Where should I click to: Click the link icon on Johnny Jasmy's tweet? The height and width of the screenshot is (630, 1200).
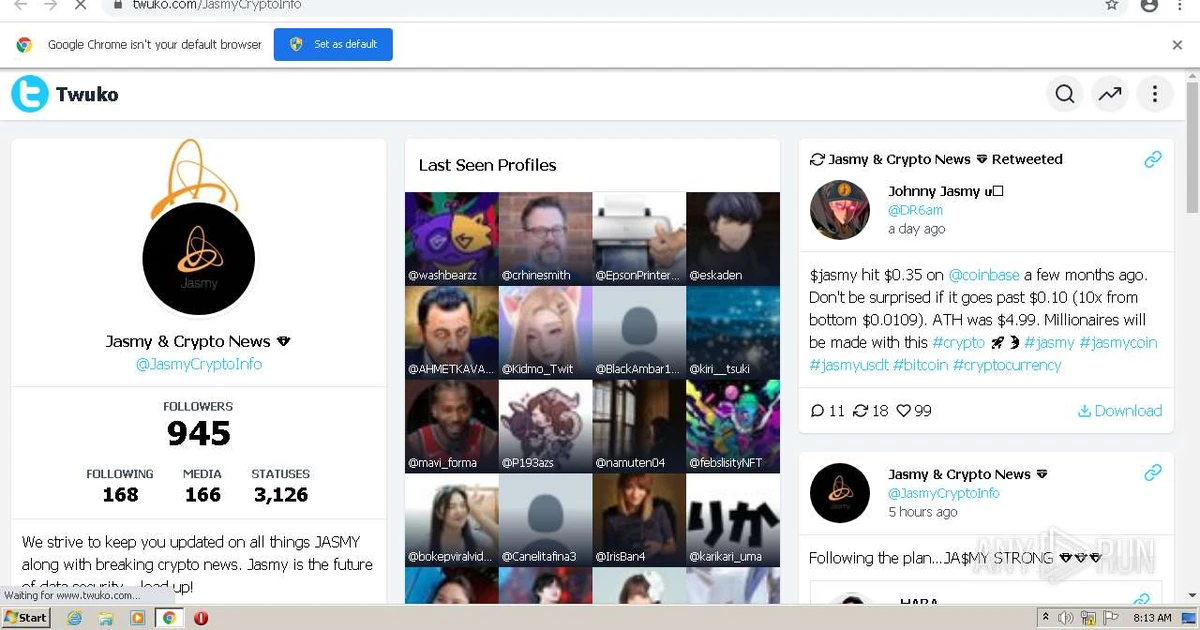(x=1152, y=158)
